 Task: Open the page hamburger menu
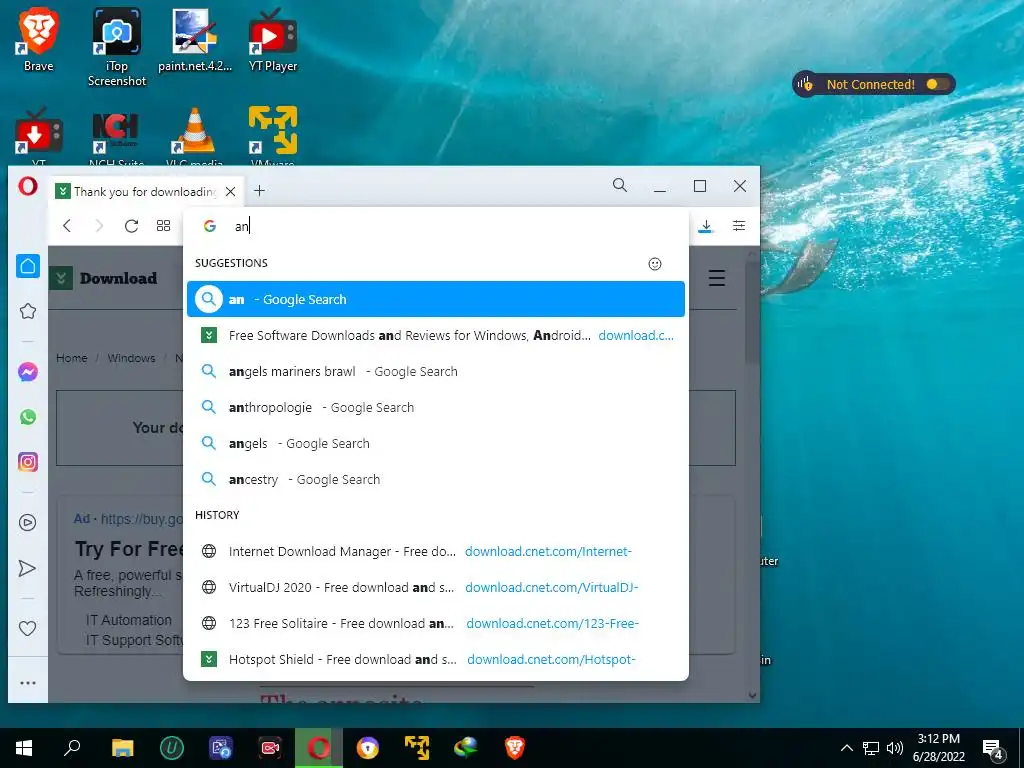(x=717, y=278)
